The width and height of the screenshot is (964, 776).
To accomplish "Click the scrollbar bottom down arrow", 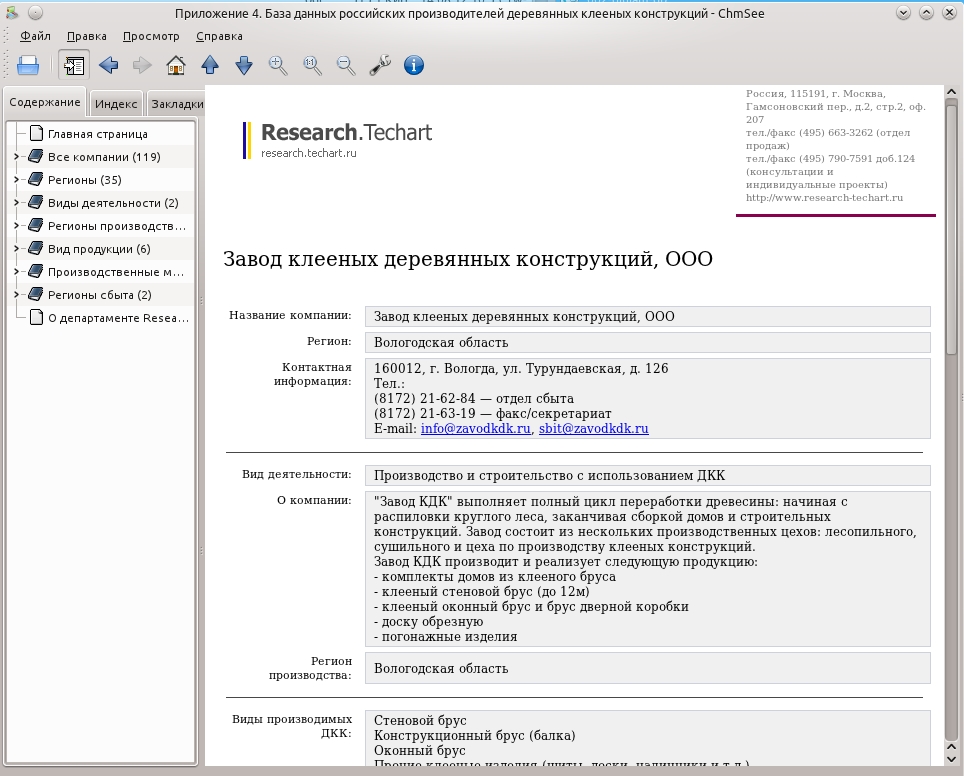I will tap(951, 759).
